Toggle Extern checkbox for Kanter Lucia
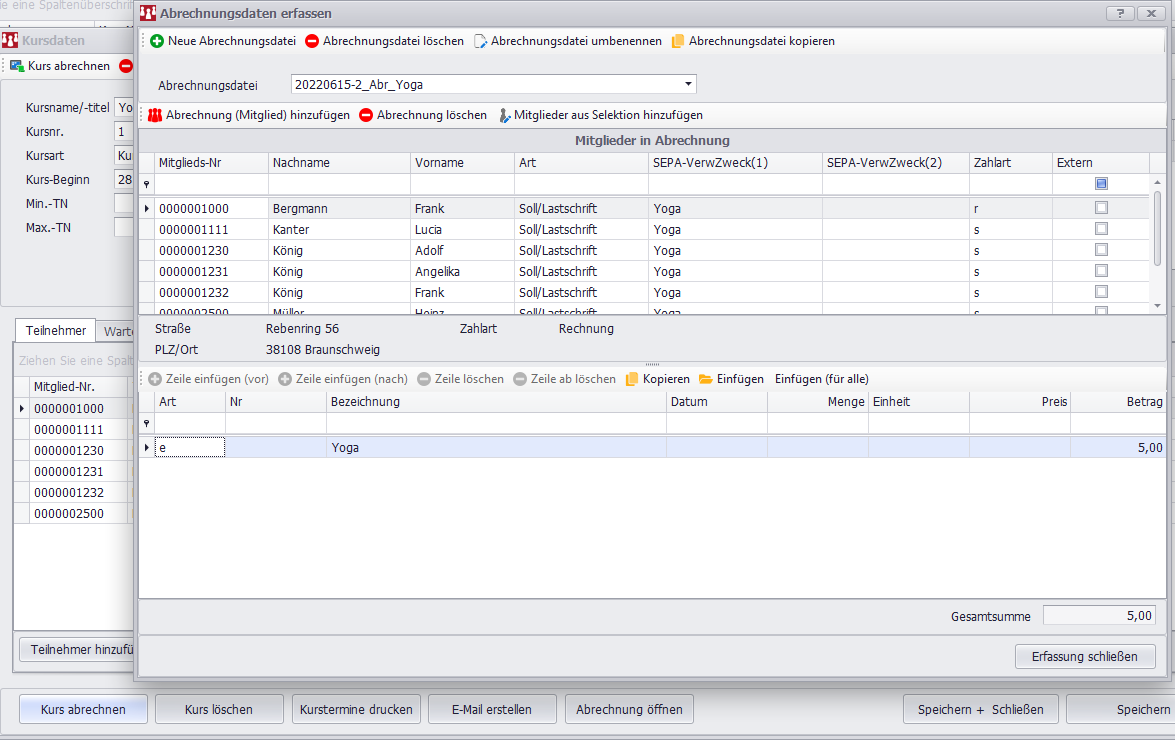Viewport: 1175px width, 740px height. pos(1101,229)
